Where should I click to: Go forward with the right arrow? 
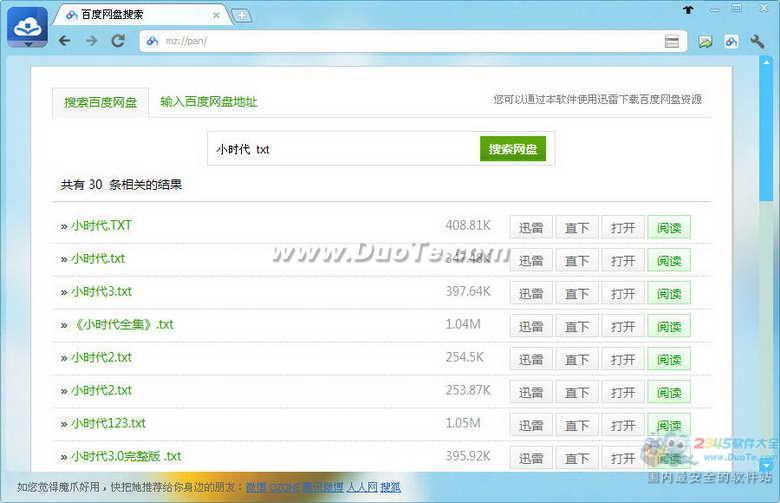tap(92, 41)
